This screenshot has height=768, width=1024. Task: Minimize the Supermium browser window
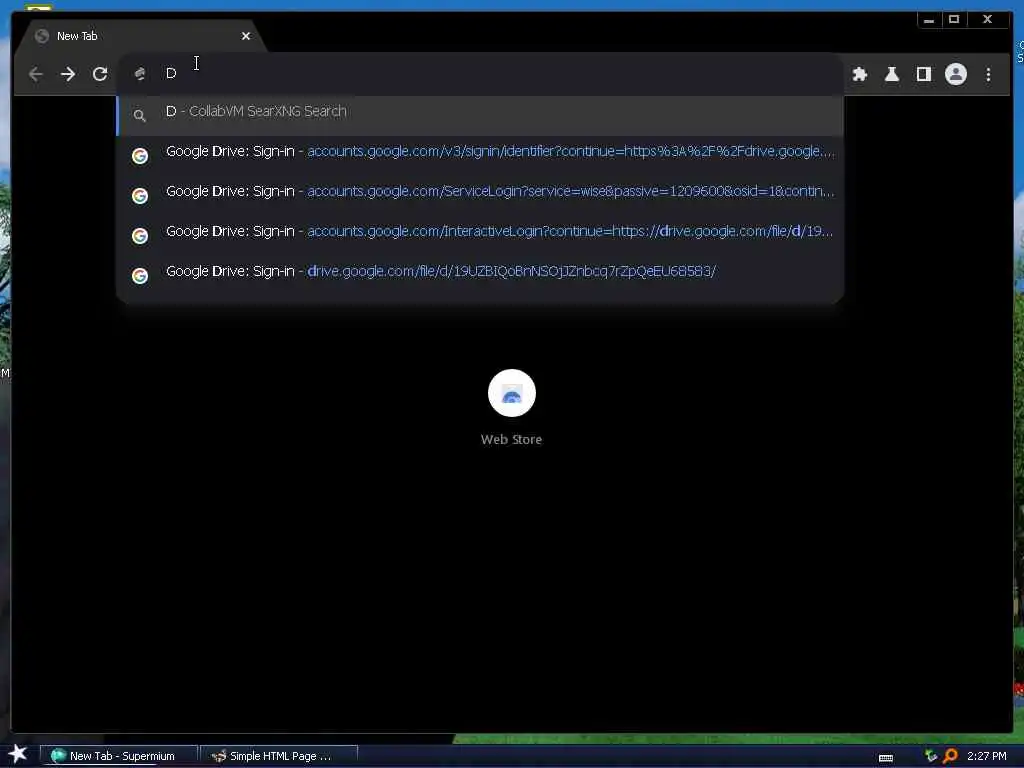[x=929, y=20]
